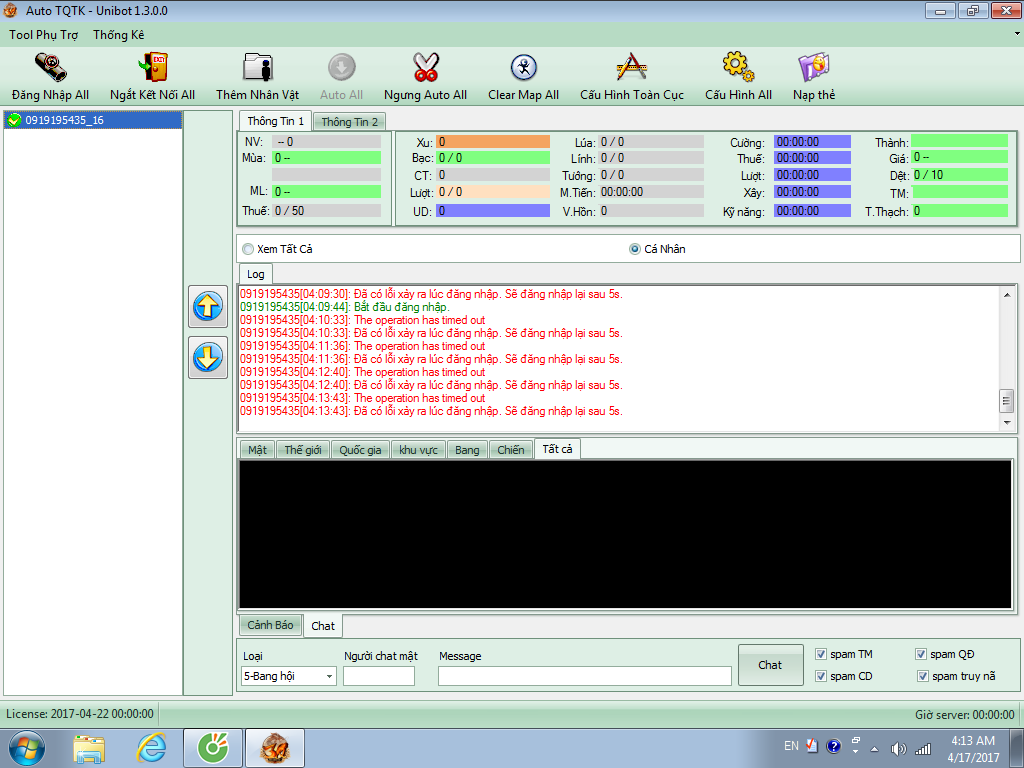Open Cấu Hình Toàn Cục settings
Screen dimensions: 1024x768
[632, 67]
